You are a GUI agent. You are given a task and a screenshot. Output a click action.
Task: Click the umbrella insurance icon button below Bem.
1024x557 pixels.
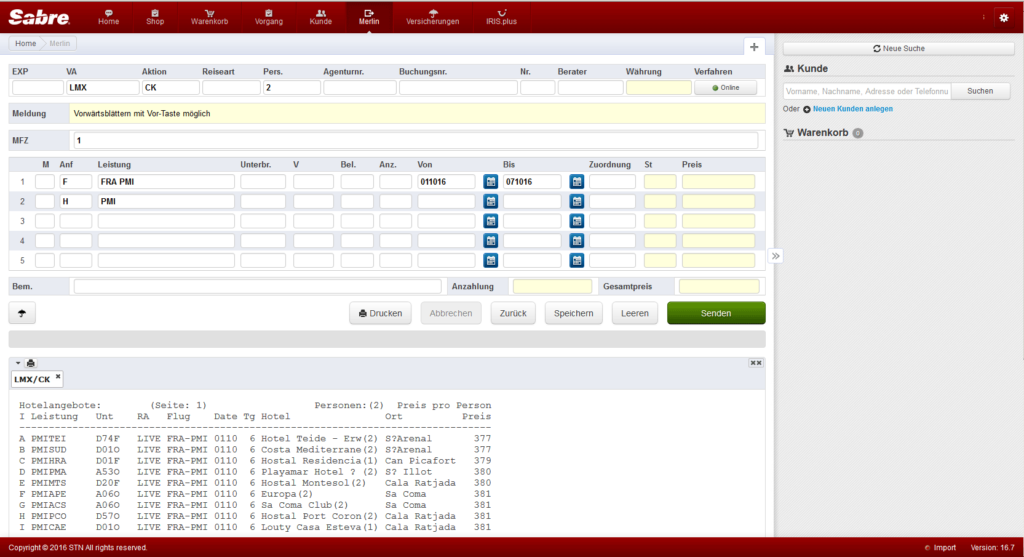tap(22, 313)
